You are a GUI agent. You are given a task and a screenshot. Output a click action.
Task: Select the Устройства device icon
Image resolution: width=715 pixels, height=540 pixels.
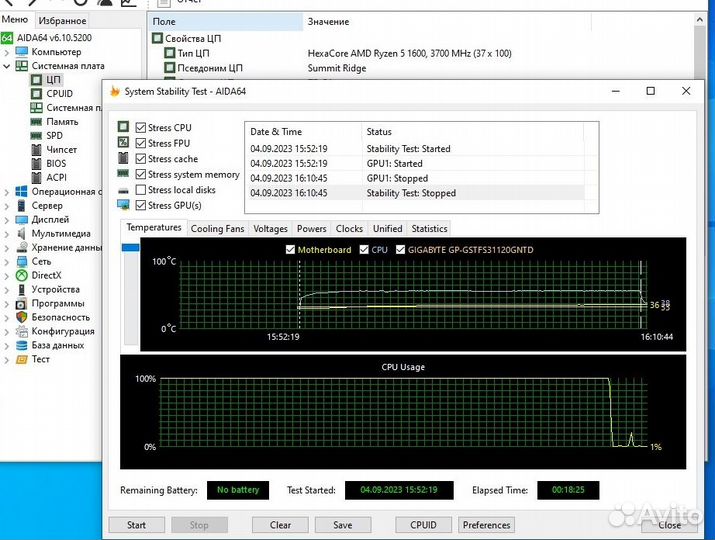coord(21,290)
